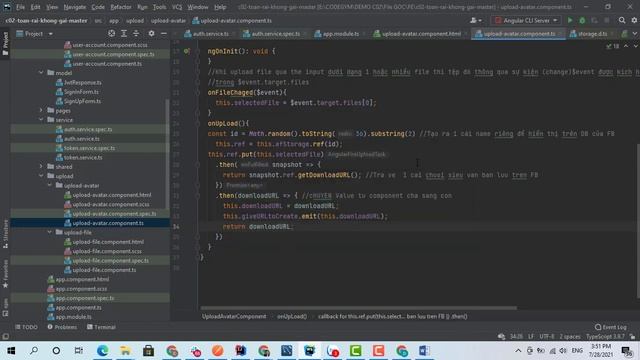Launch Microsoft Edge from taskbar
640x360 pixels.
click(x=102, y=351)
